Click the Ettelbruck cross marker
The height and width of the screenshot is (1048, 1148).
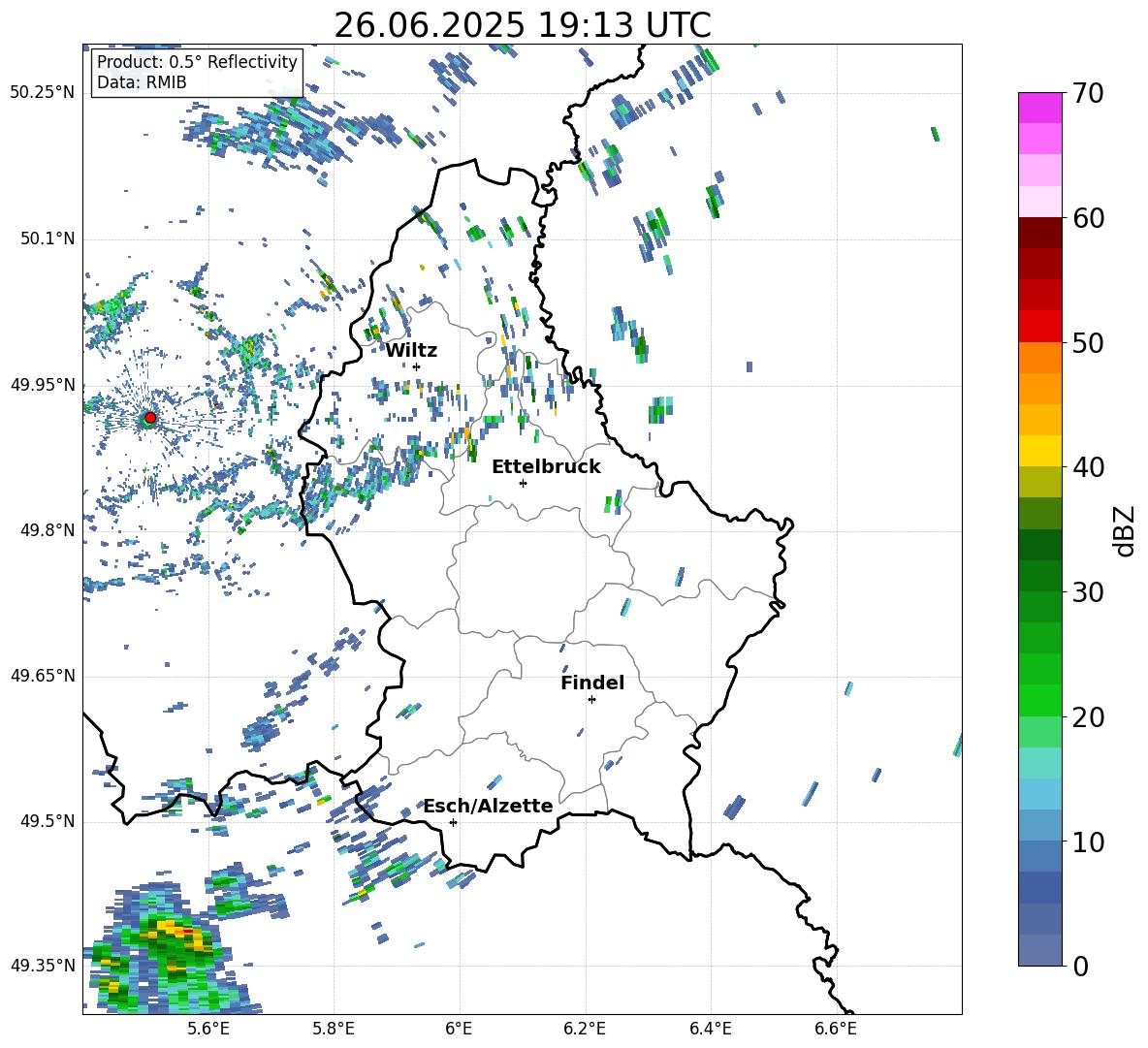click(x=523, y=483)
